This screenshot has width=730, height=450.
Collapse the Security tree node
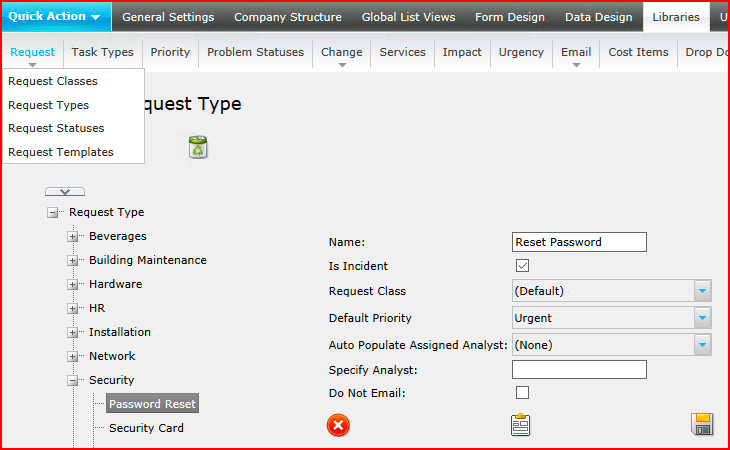point(72,380)
